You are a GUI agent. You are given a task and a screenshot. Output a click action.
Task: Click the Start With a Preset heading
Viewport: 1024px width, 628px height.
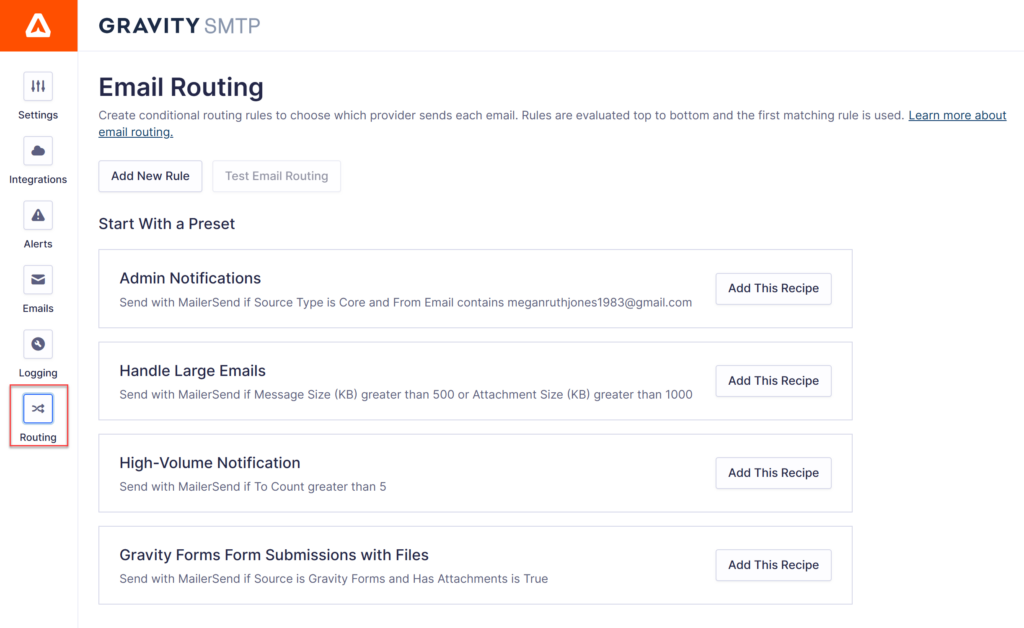[167, 224]
